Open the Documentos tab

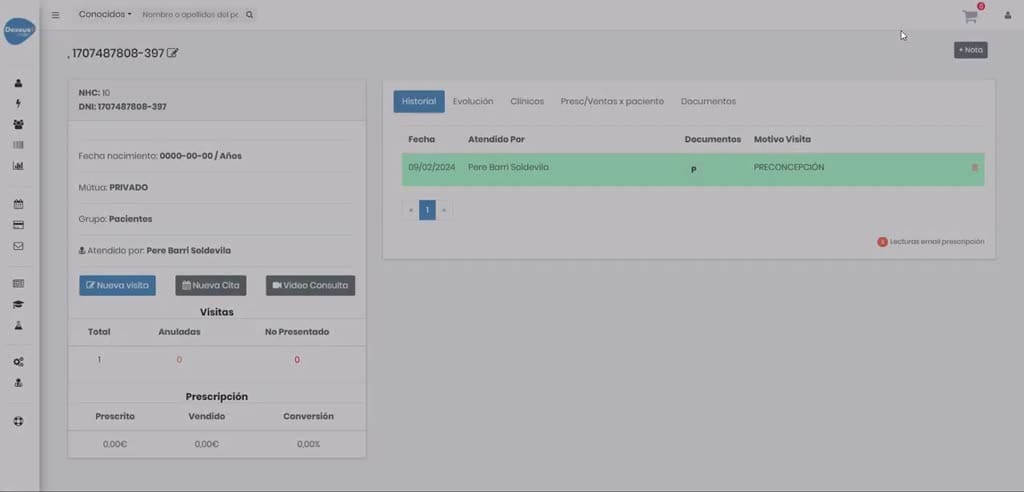pyautogui.click(x=708, y=101)
